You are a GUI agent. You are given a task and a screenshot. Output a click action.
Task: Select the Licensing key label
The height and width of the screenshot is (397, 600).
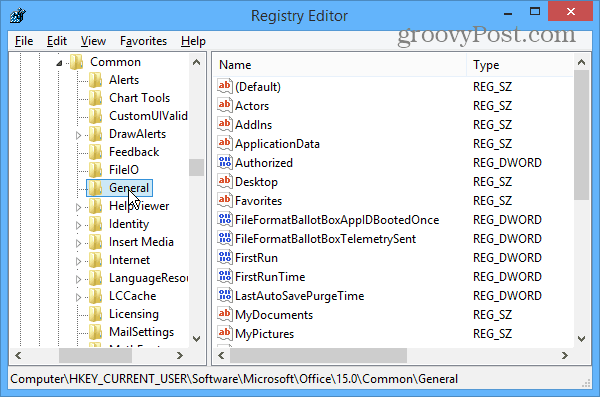[134, 314]
